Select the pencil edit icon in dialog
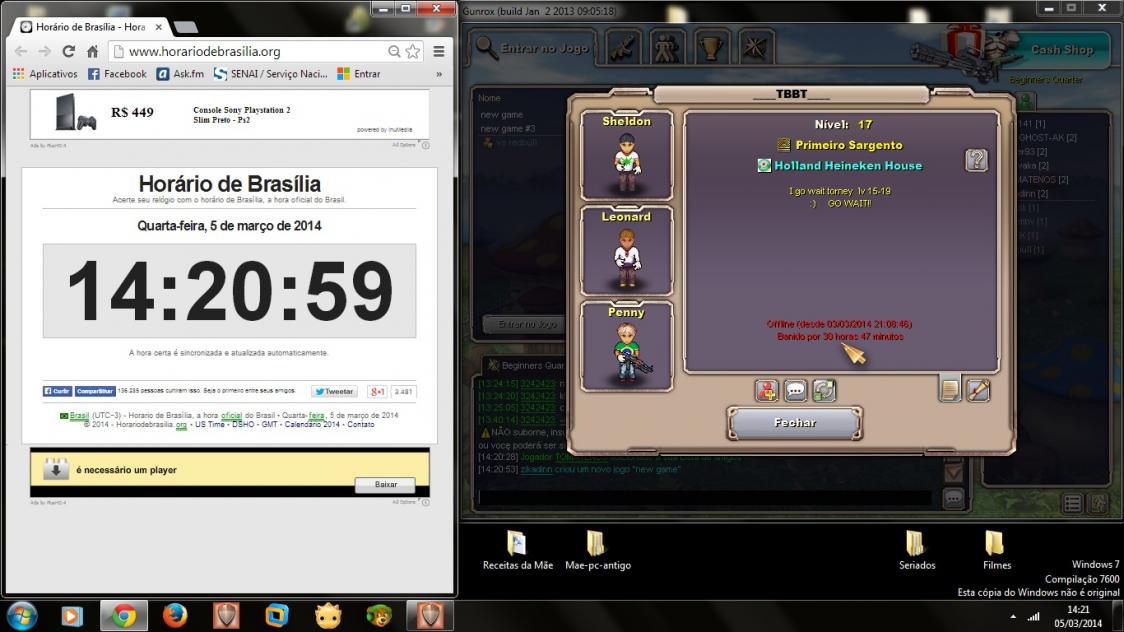This screenshot has width=1124, height=632. point(978,390)
